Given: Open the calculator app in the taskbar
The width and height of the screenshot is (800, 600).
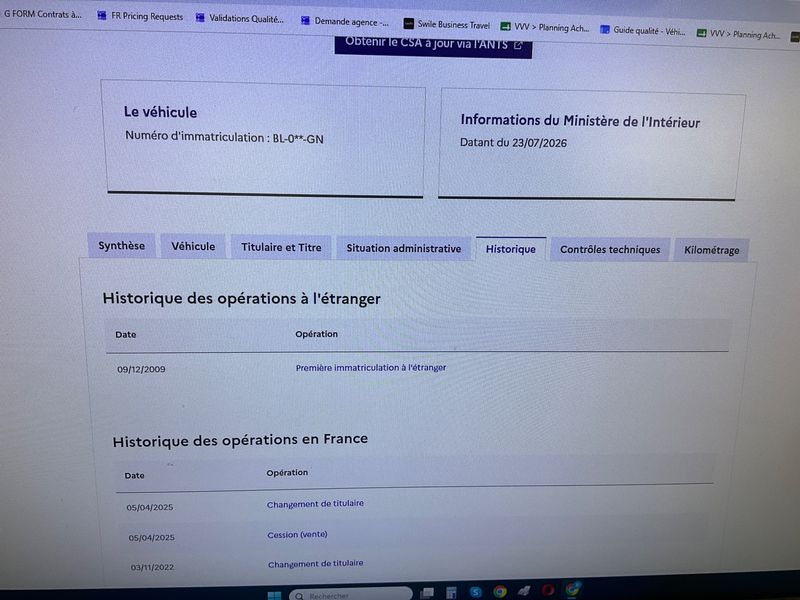Looking at the screenshot, I should tap(451, 592).
